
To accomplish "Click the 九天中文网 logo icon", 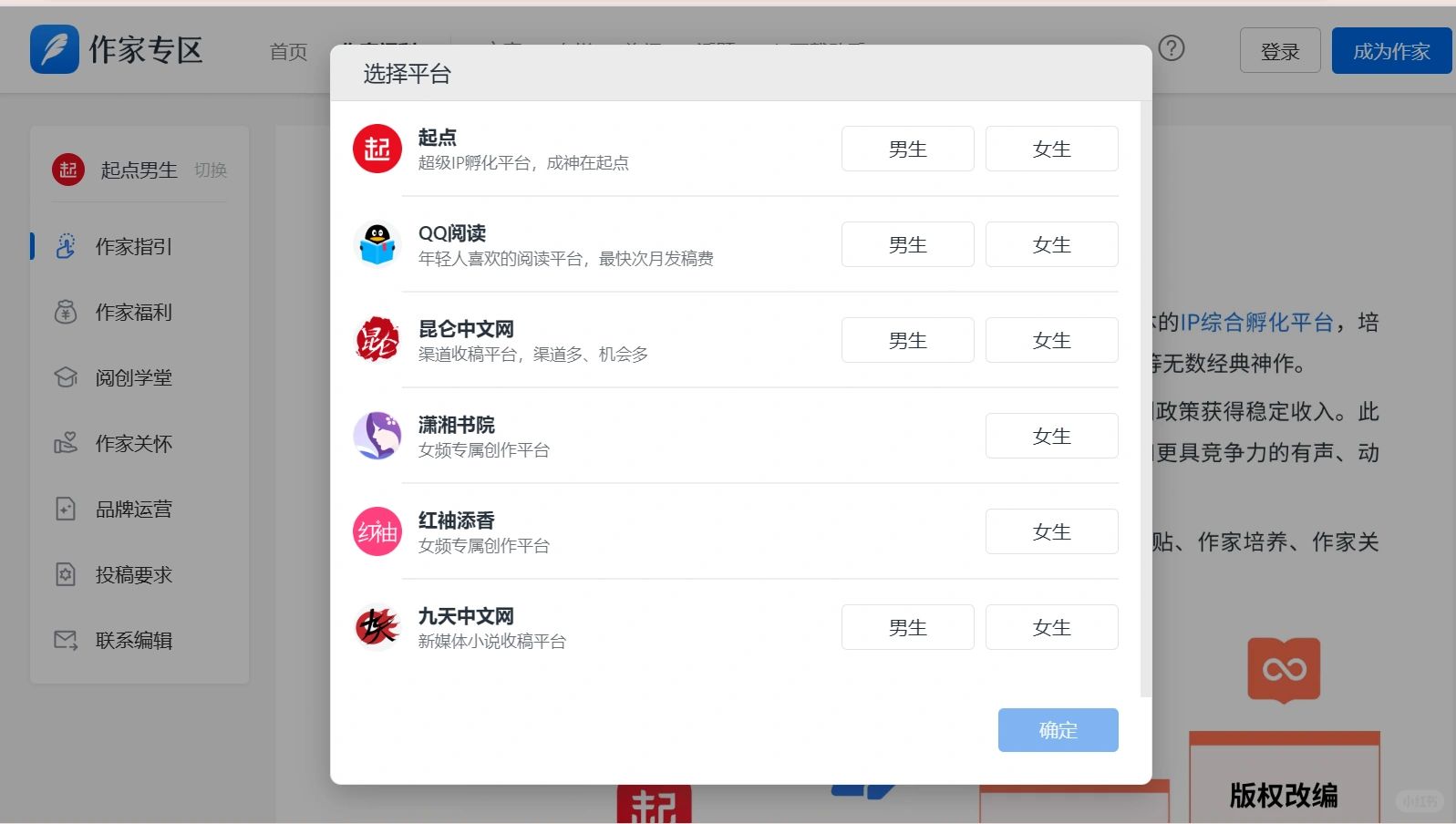I will pyautogui.click(x=377, y=627).
